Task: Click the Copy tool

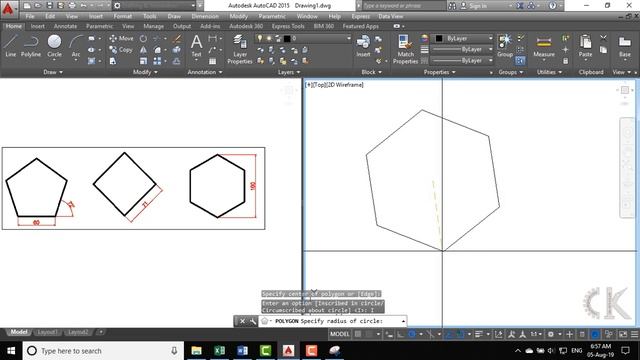Action: pos(121,50)
